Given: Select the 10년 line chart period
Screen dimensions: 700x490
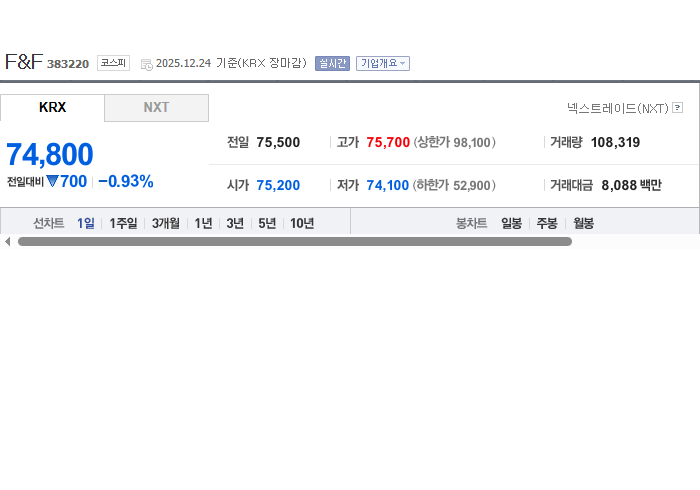Looking at the screenshot, I should coord(302,223).
